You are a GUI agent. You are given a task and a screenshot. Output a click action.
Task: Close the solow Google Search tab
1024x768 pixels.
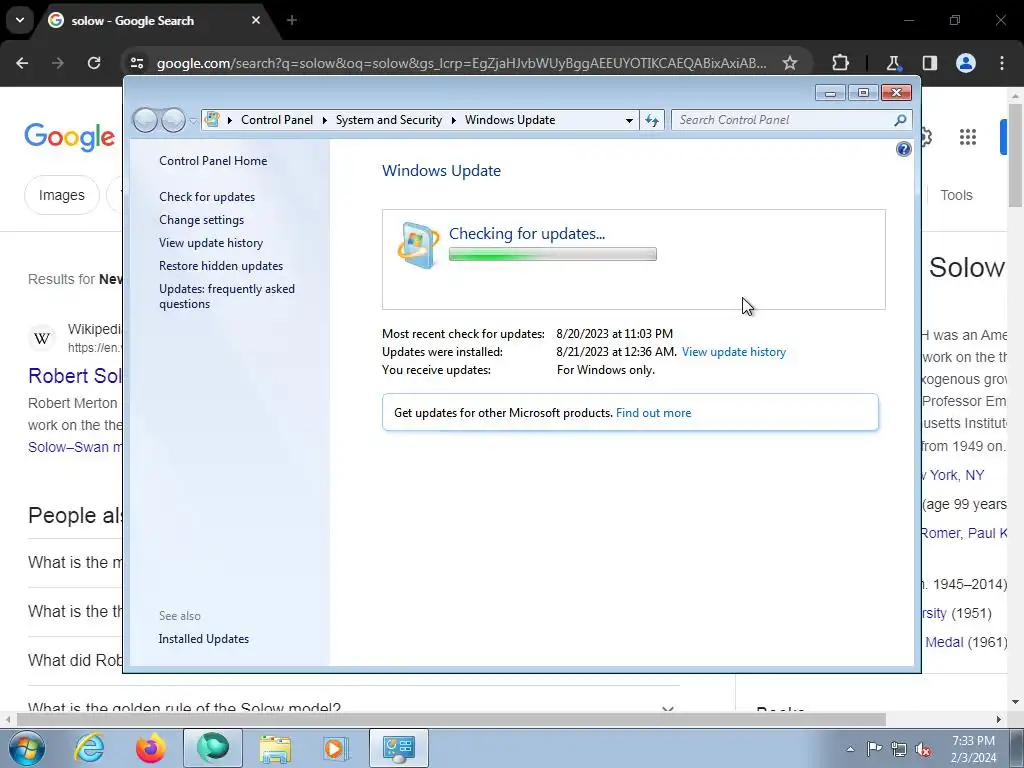click(256, 20)
